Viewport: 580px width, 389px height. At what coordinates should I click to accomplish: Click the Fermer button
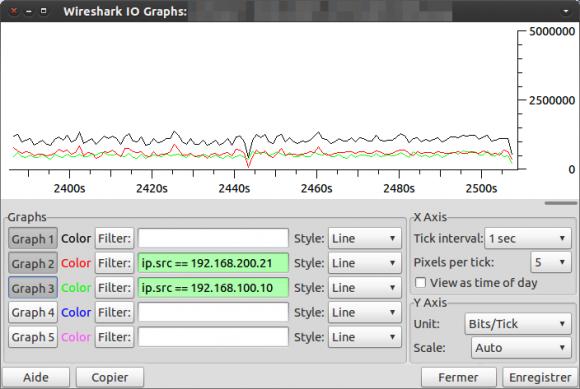coord(458,378)
